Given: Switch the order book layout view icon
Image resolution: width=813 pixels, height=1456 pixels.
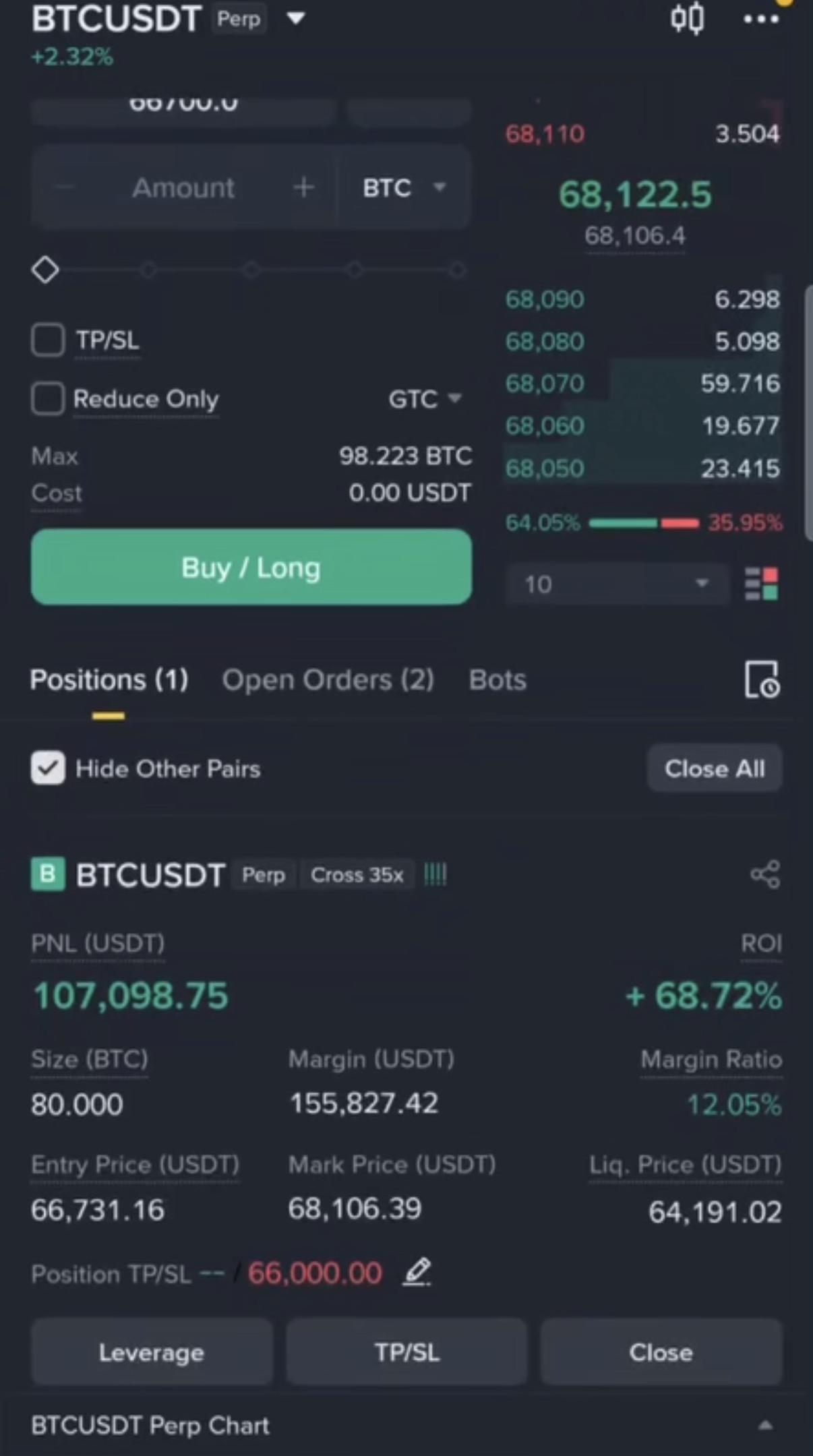Looking at the screenshot, I should point(761,584).
